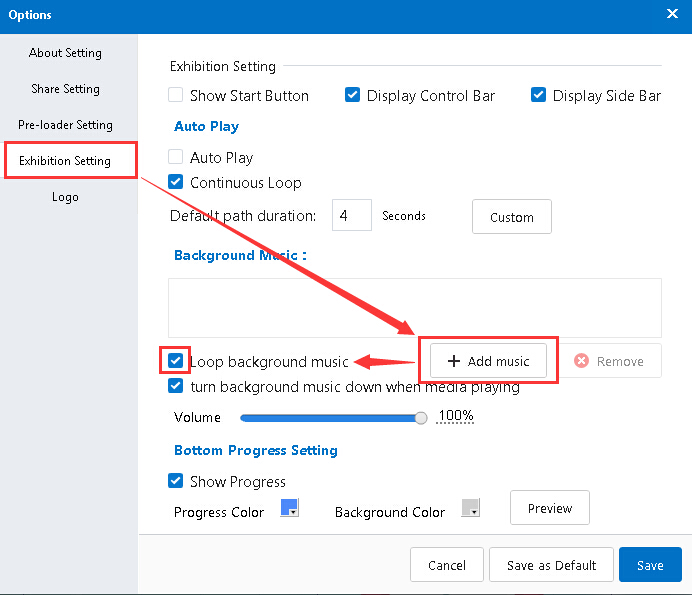Disable Continuous Loop option

coord(176,181)
